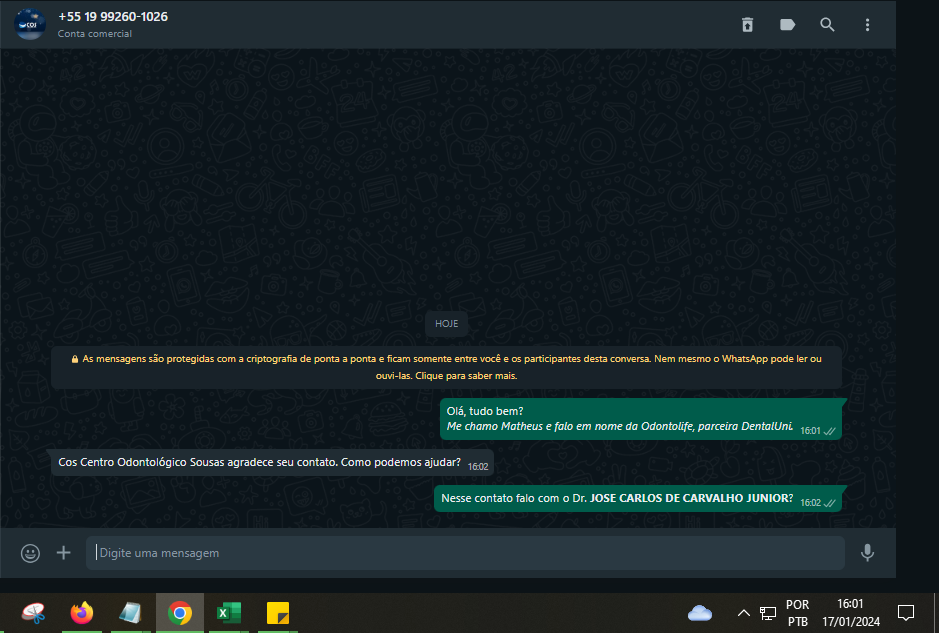Switch to Google Chrome in the taskbar
Screen dimensions: 939x633
180,613
